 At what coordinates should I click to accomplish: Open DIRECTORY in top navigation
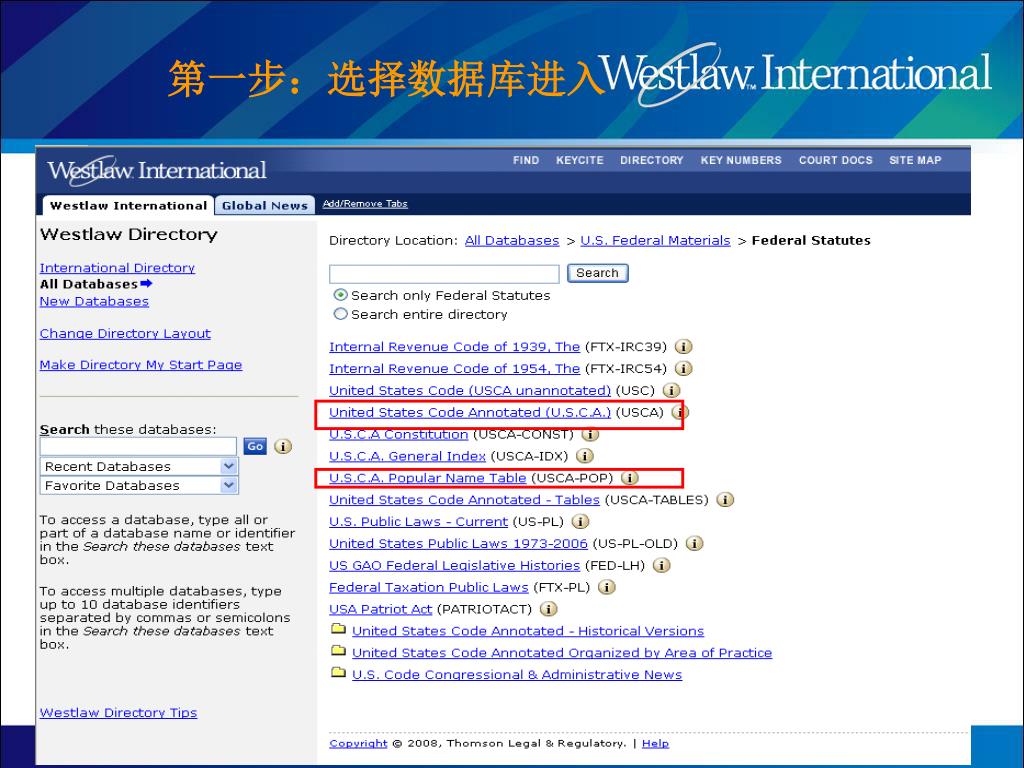tap(652, 160)
